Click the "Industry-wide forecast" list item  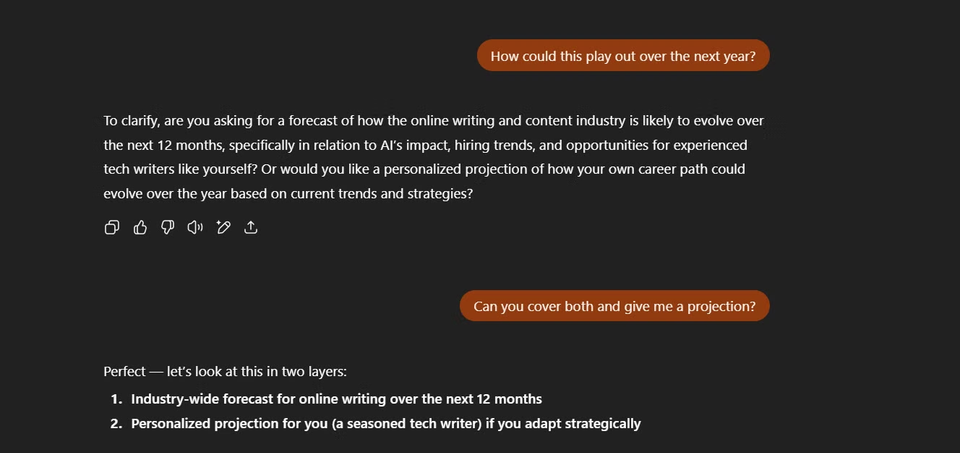(x=208, y=398)
